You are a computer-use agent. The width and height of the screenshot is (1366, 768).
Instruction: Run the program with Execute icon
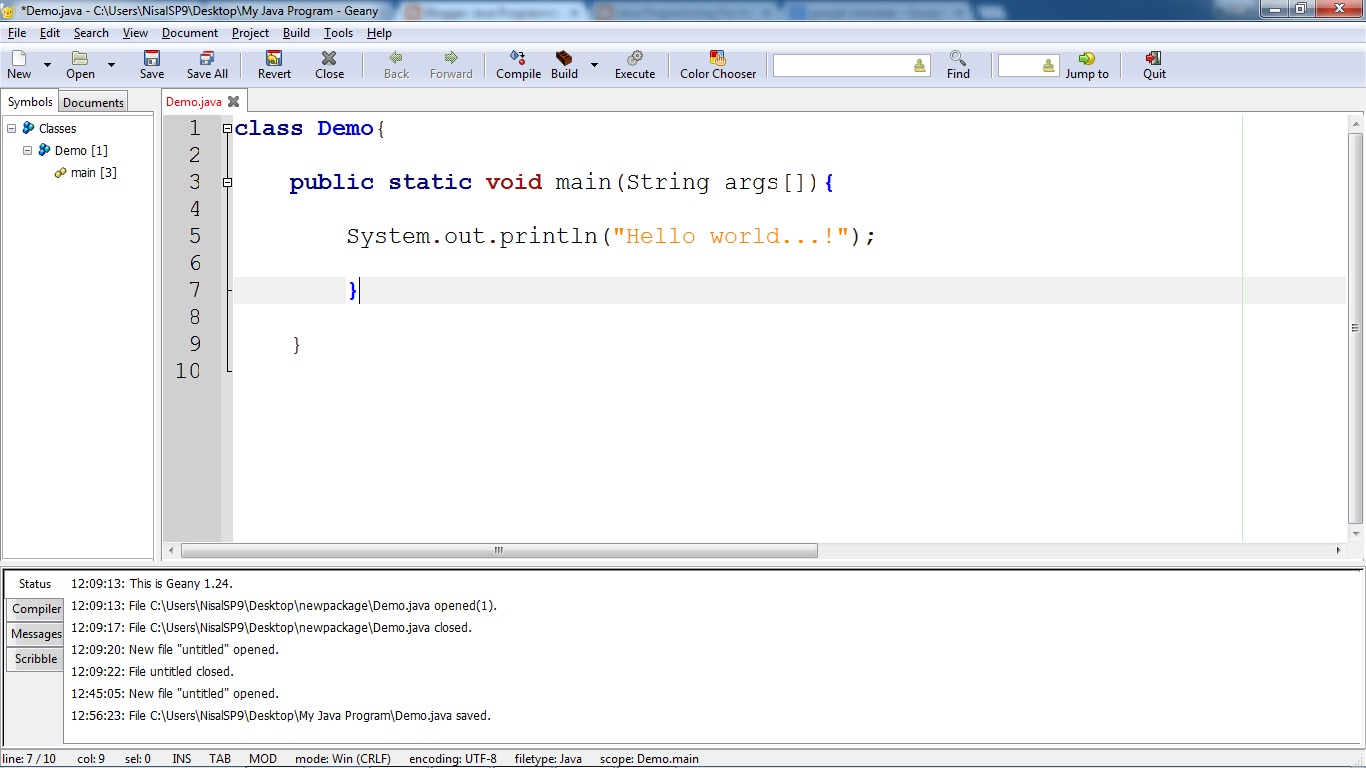pyautogui.click(x=634, y=58)
